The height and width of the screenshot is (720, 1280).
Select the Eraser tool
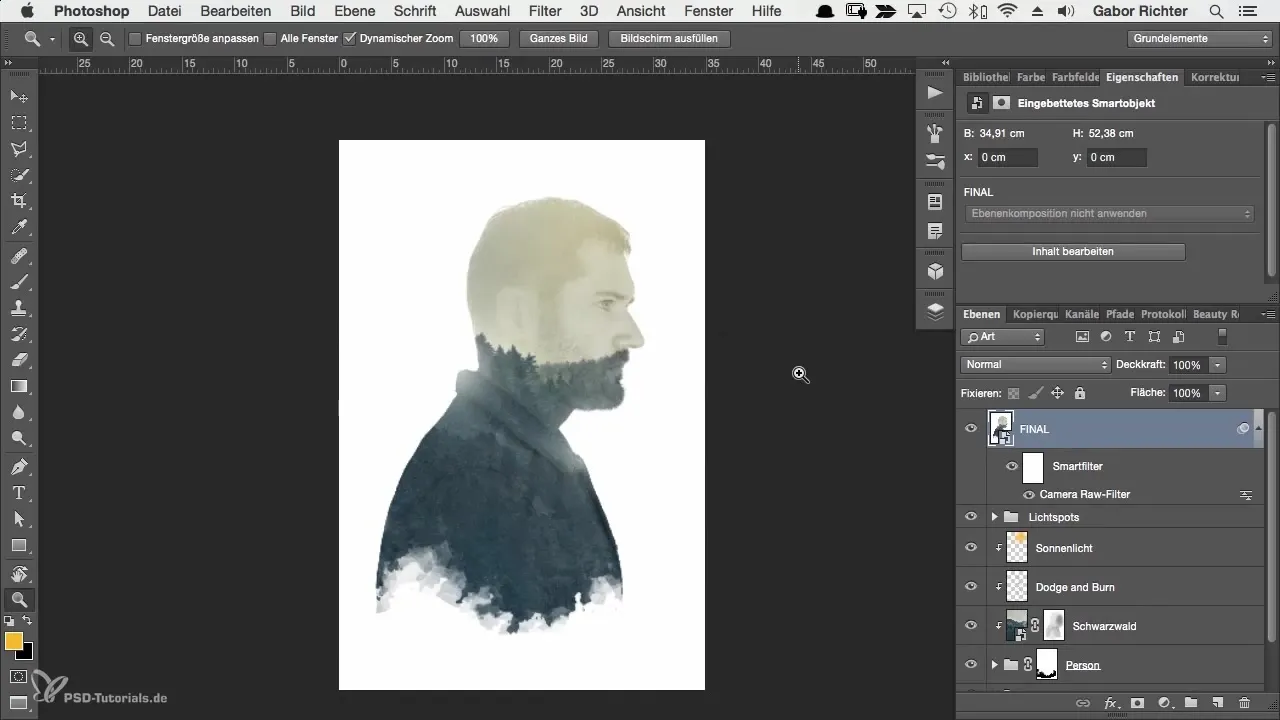[x=19, y=360]
